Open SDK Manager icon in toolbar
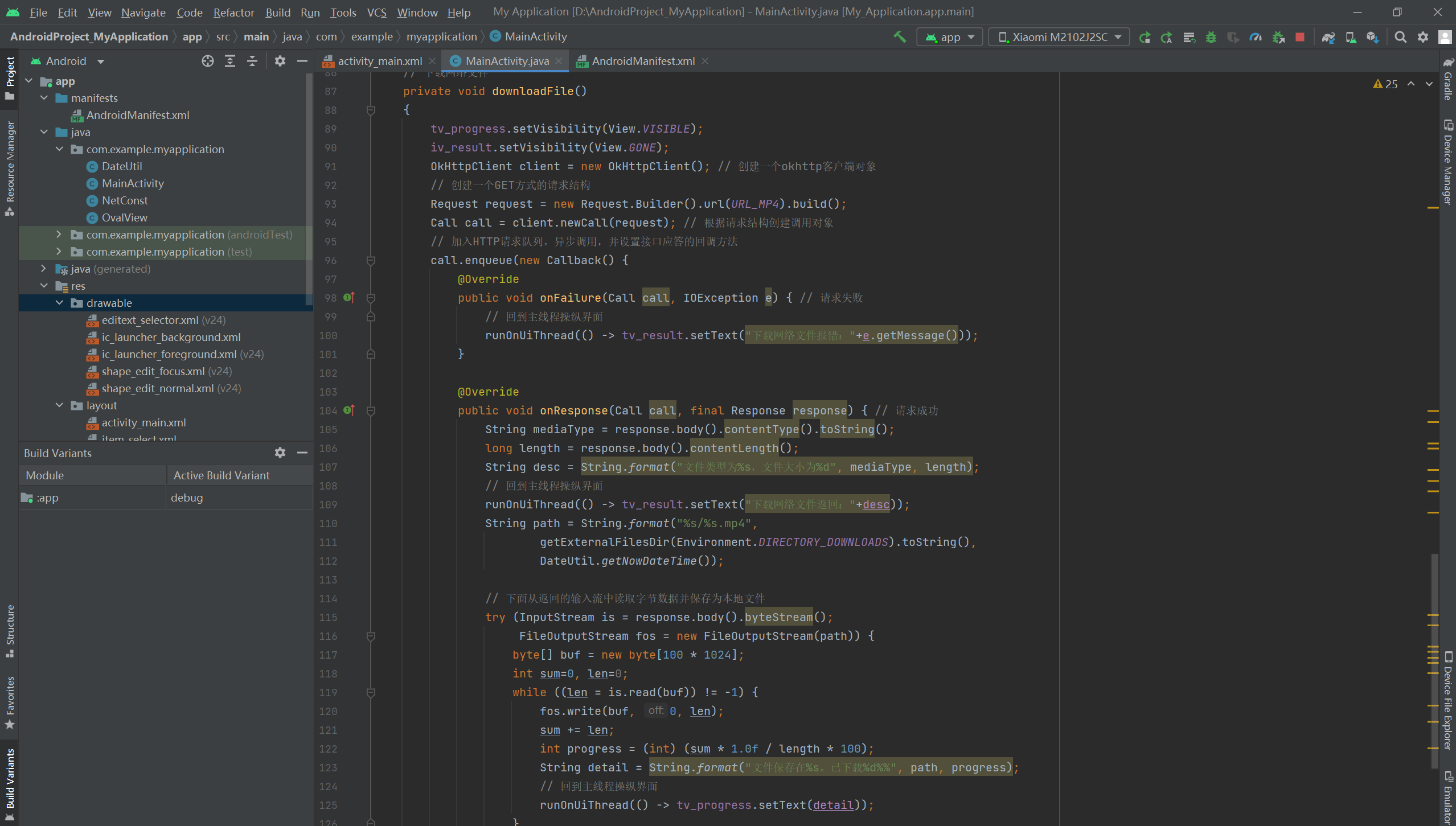This screenshot has width=1456, height=826. [1372, 37]
